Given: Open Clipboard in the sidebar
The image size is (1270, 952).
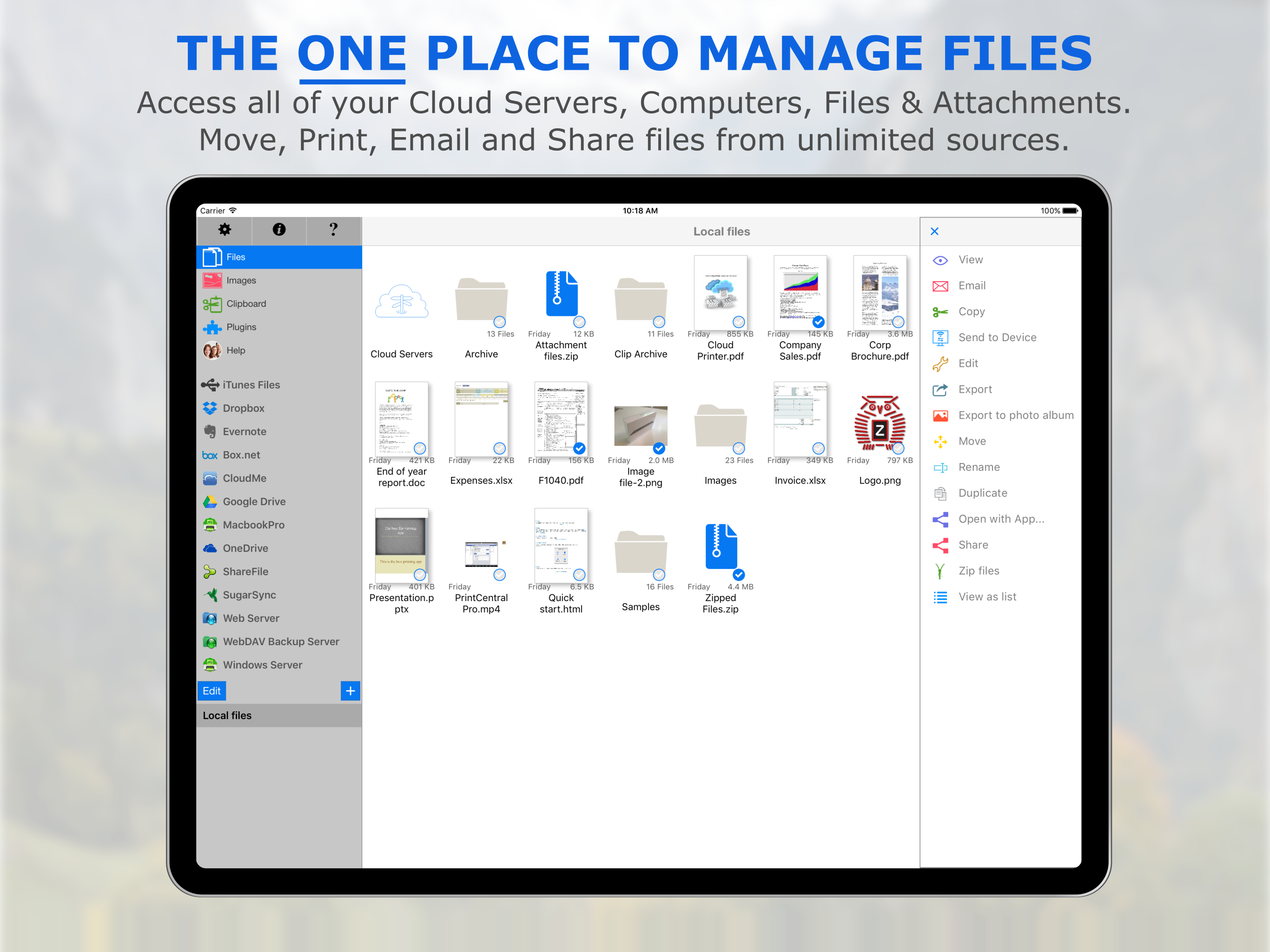Looking at the screenshot, I should 279,304.
